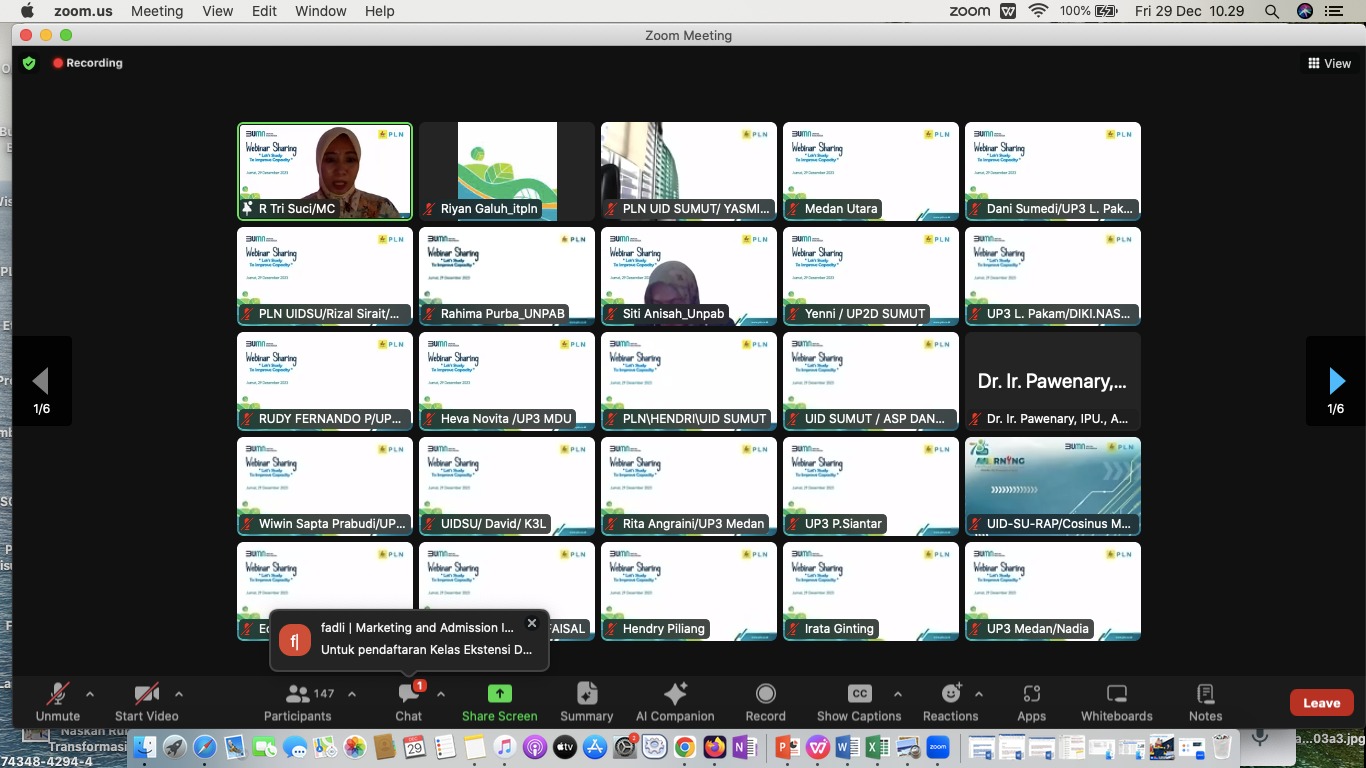Open the Window menu

[320, 11]
